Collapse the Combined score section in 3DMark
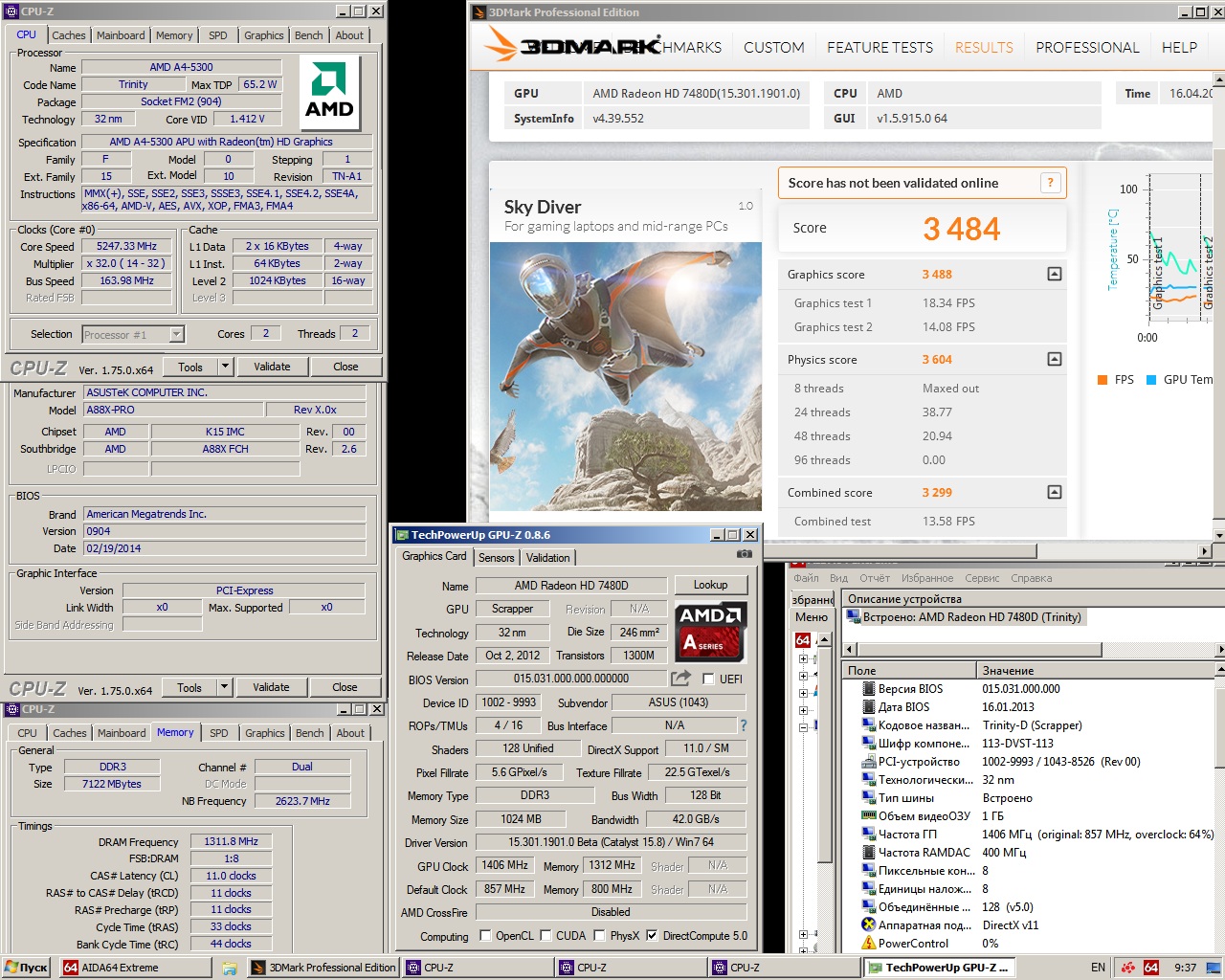Image resolution: width=1225 pixels, height=980 pixels. [x=1054, y=492]
